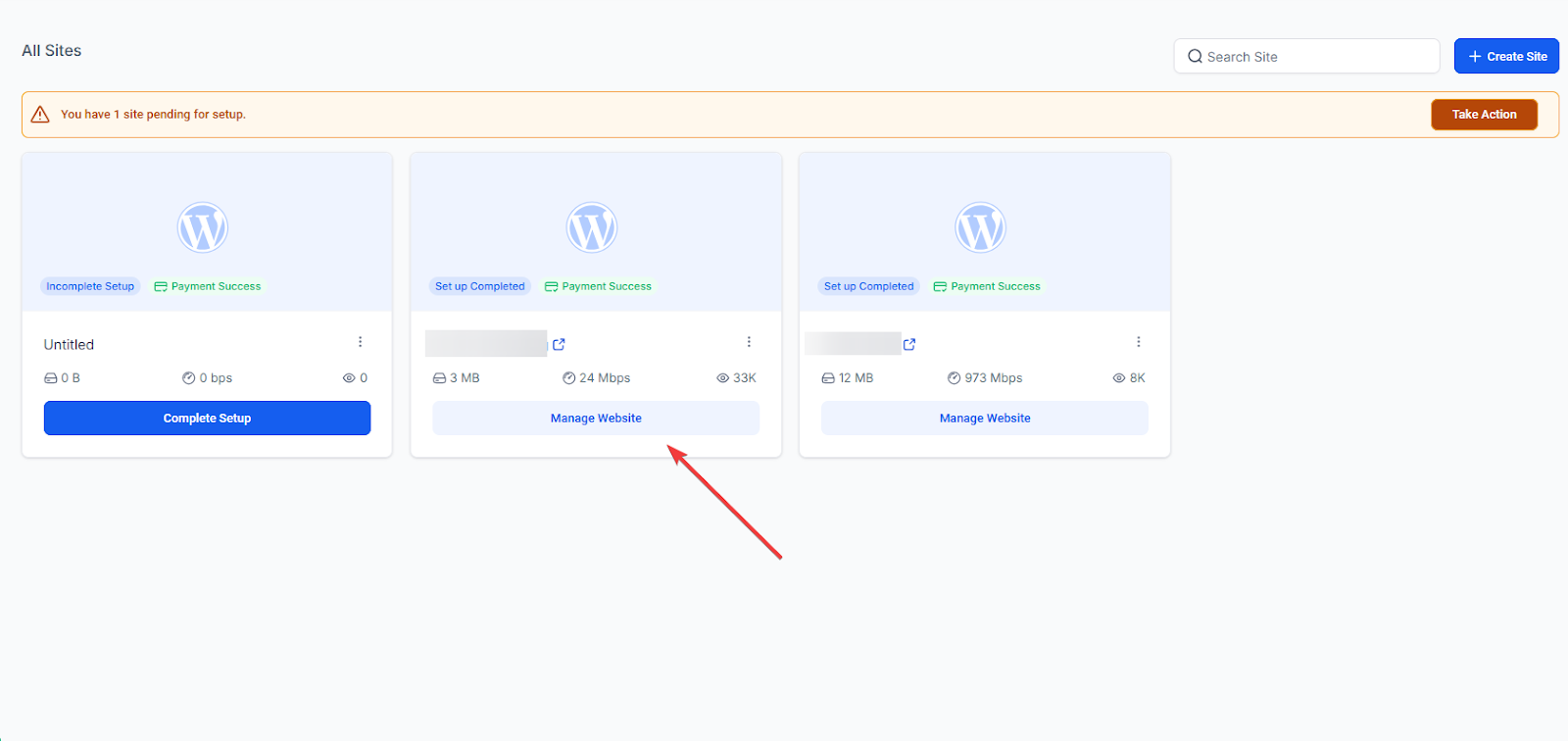Click Payment Success label on the Untitled card
Viewport: 1568px width, 741px height.
217,286
